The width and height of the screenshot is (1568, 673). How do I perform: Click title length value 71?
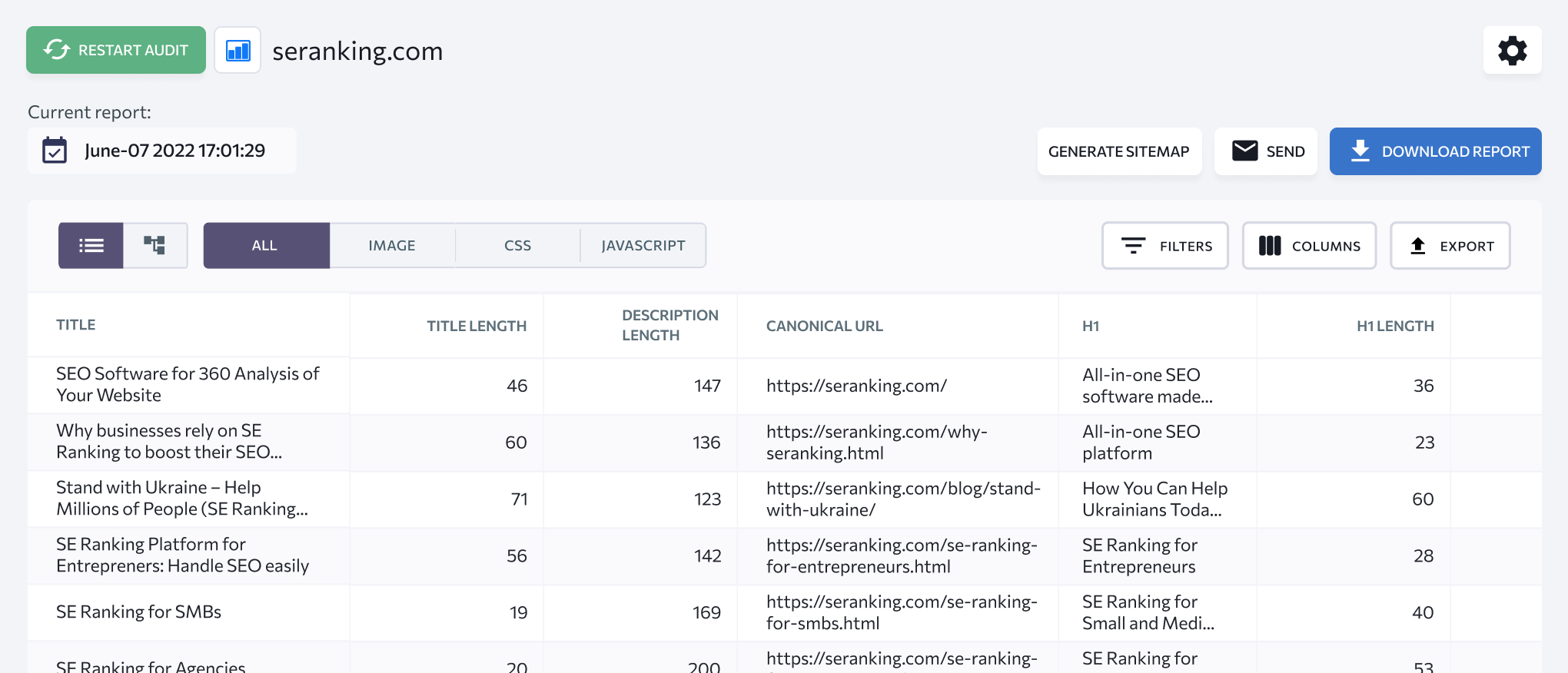(520, 499)
